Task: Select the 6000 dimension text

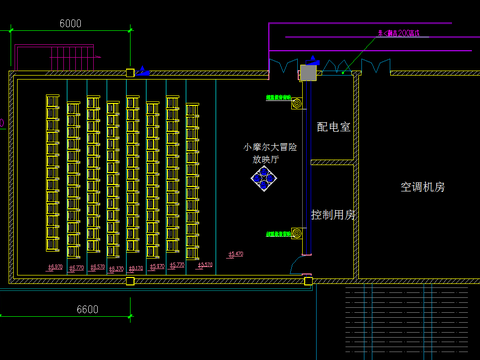Action: pyautogui.click(x=70, y=23)
